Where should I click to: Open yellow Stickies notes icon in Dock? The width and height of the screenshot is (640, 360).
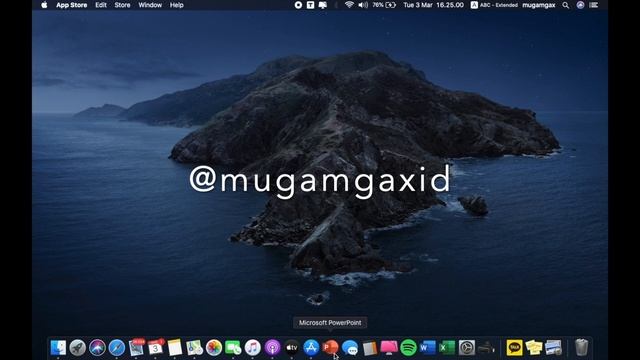[x=534, y=348]
